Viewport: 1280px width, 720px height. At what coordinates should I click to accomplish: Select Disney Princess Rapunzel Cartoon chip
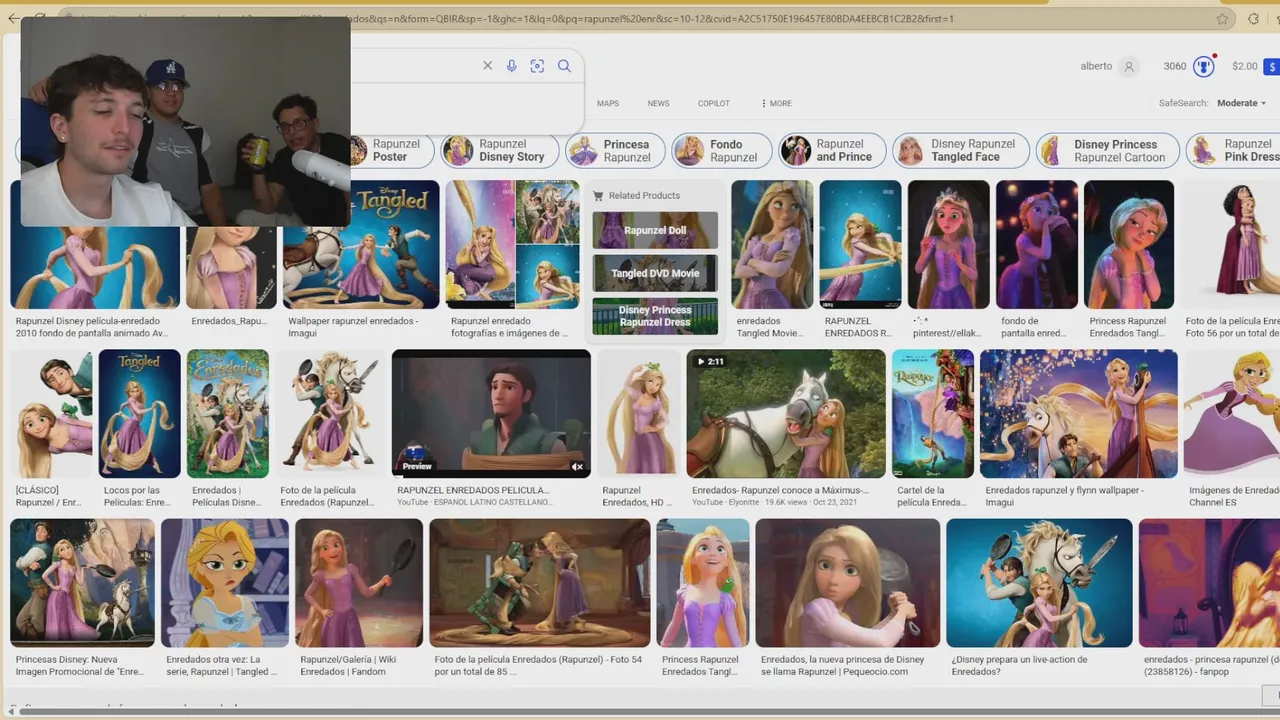(x=1106, y=151)
